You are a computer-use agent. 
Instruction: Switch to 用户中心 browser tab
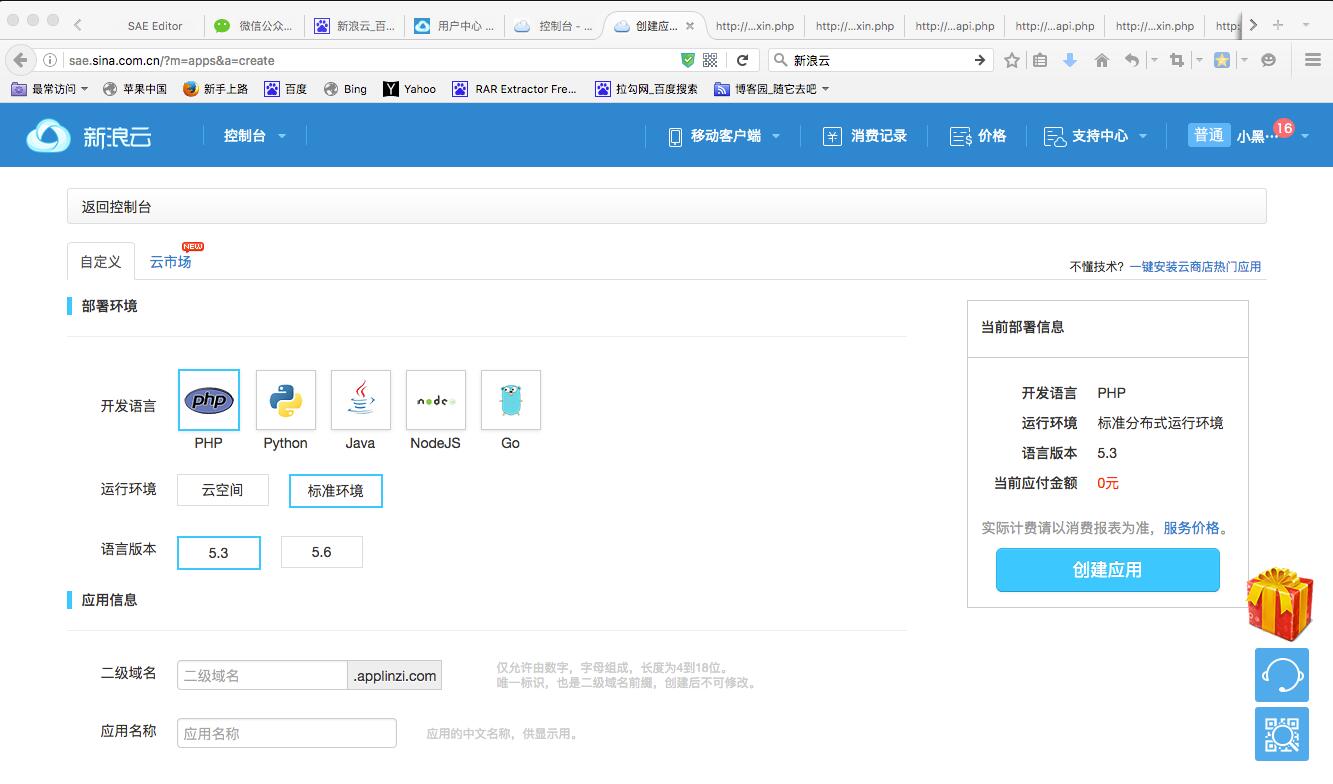click(x=455, y=26)
